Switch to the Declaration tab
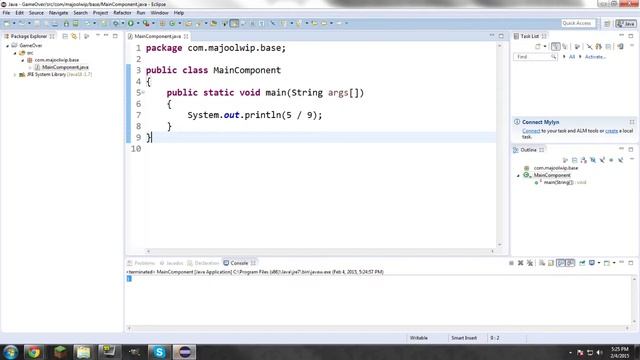This screenshot has height=360, width=640. pyautogui.click(x=203, y=263)
